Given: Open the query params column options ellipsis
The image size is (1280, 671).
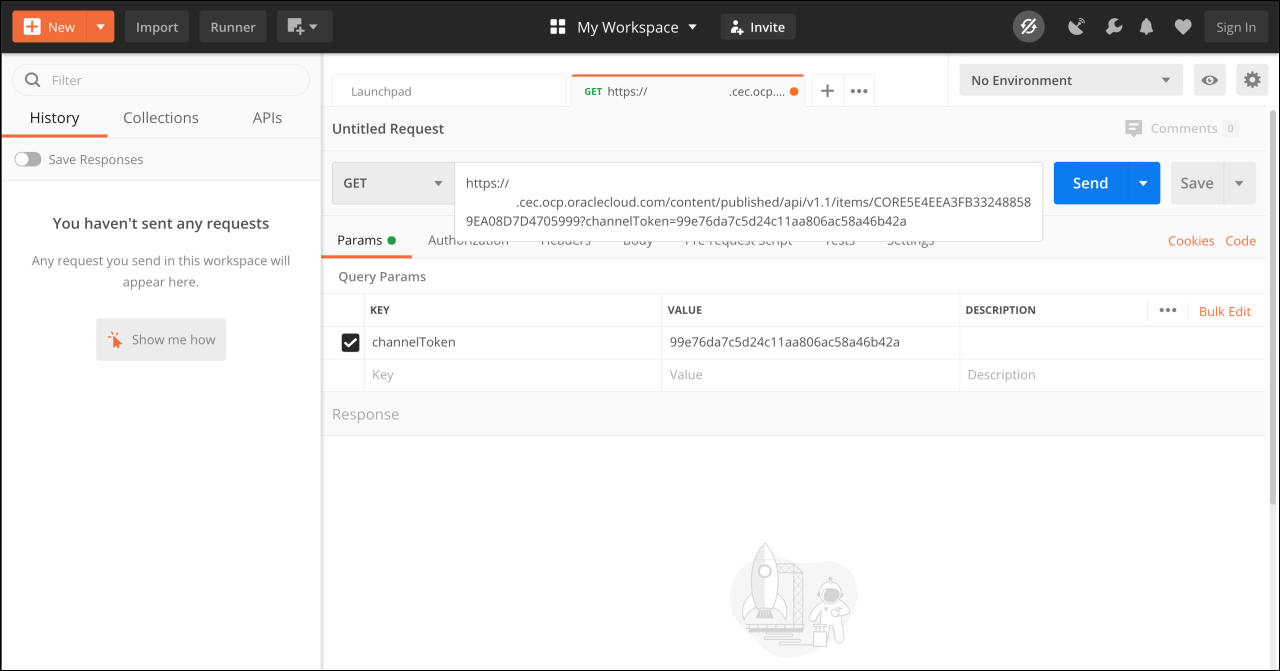Looking at the screenshot, I should 1168,310.
